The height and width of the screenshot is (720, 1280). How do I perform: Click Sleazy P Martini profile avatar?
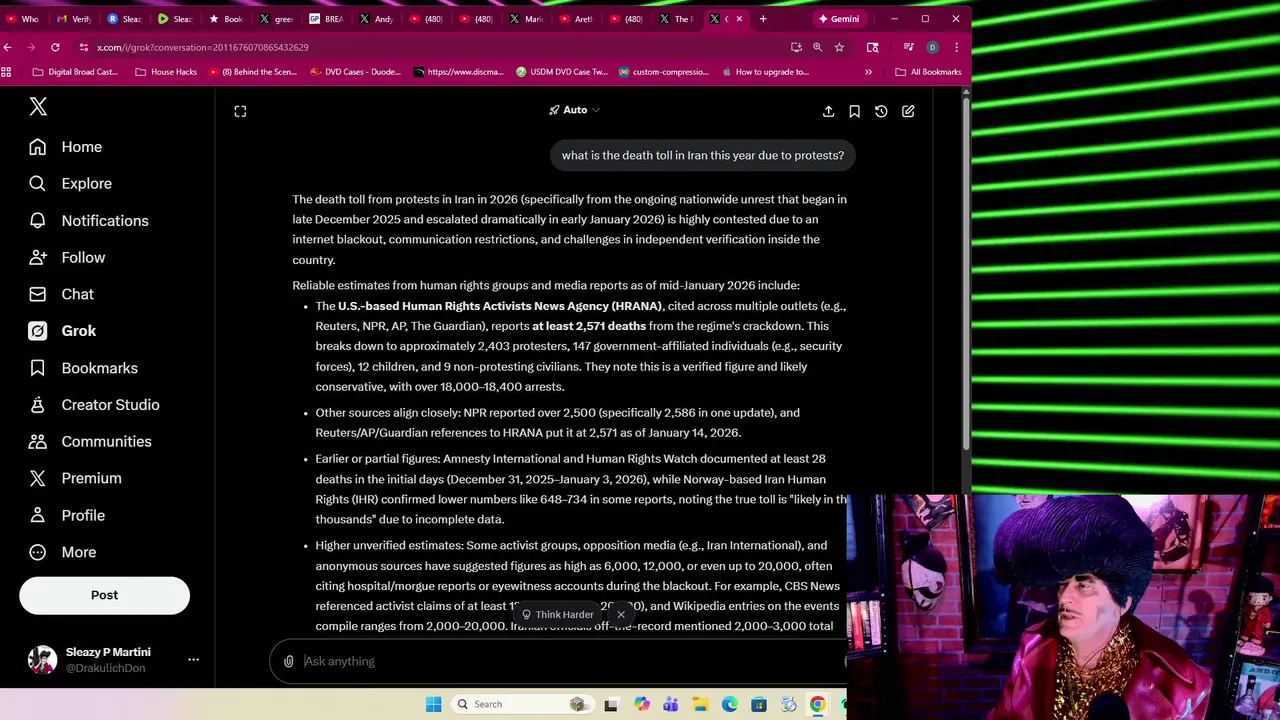(x=42, y=659)
